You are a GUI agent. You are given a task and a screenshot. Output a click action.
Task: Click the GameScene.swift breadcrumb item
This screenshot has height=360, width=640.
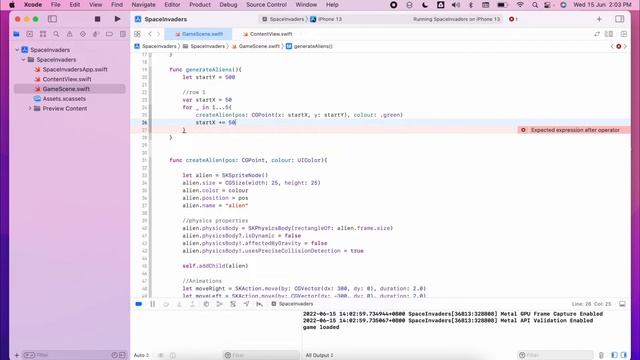[256, 47]
